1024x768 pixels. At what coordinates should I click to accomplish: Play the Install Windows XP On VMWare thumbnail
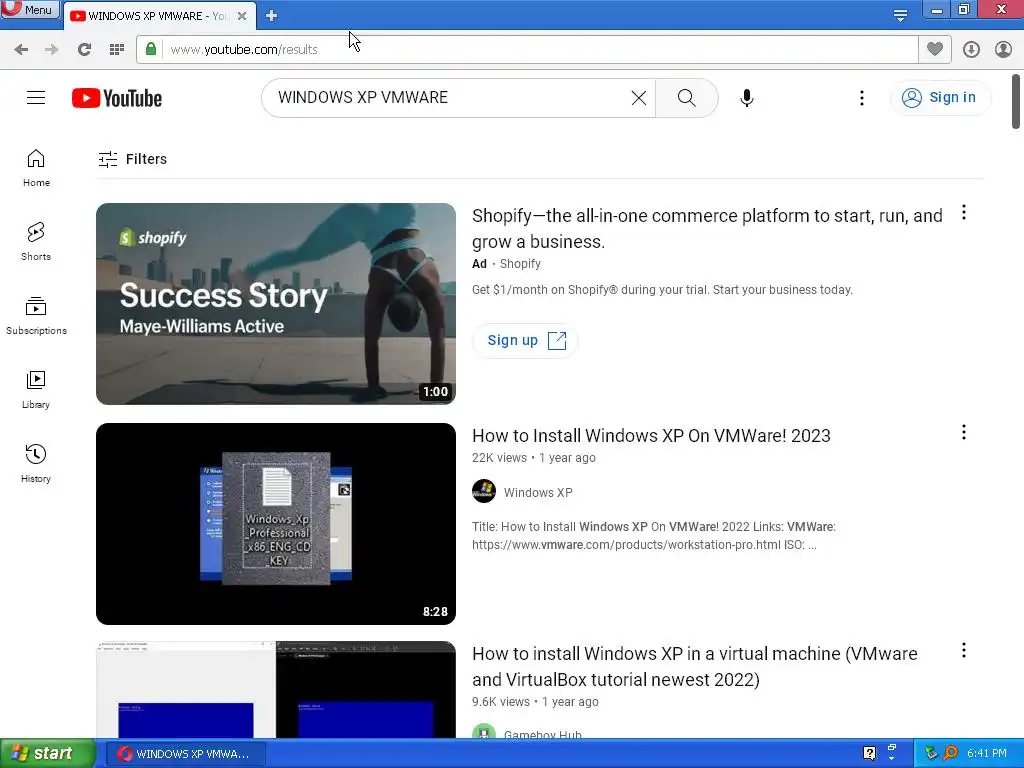click(x=276, y=524)
